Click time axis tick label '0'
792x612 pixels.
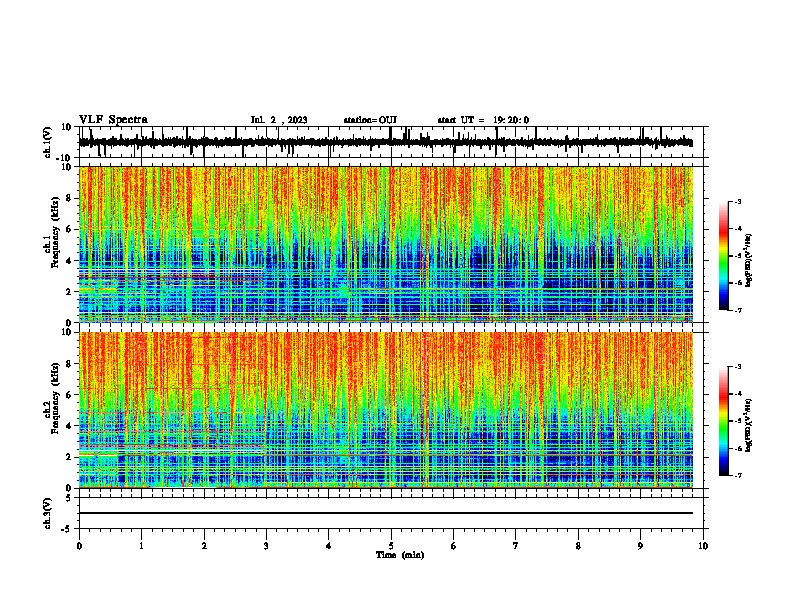(79, 546)
